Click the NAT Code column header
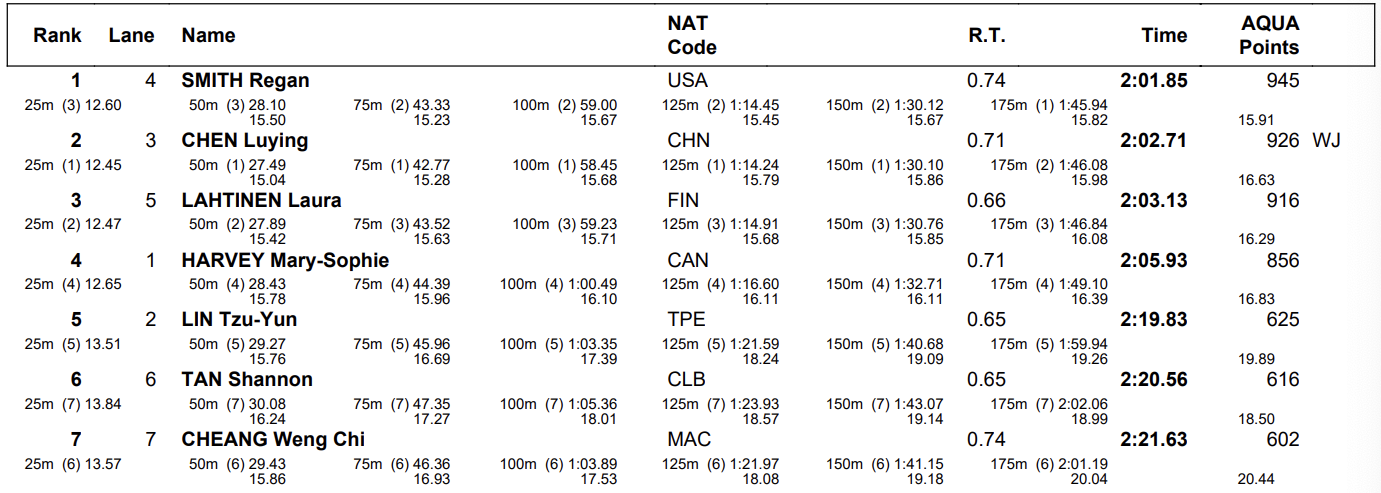The height and width of the screenshot is (493, 1381). tap(692, 35)
